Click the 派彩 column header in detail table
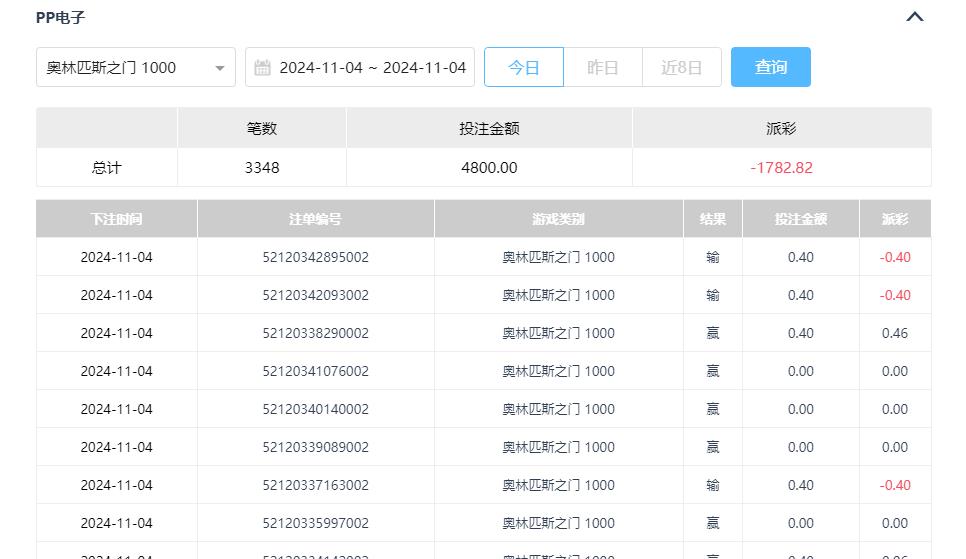 pos(895,219)
